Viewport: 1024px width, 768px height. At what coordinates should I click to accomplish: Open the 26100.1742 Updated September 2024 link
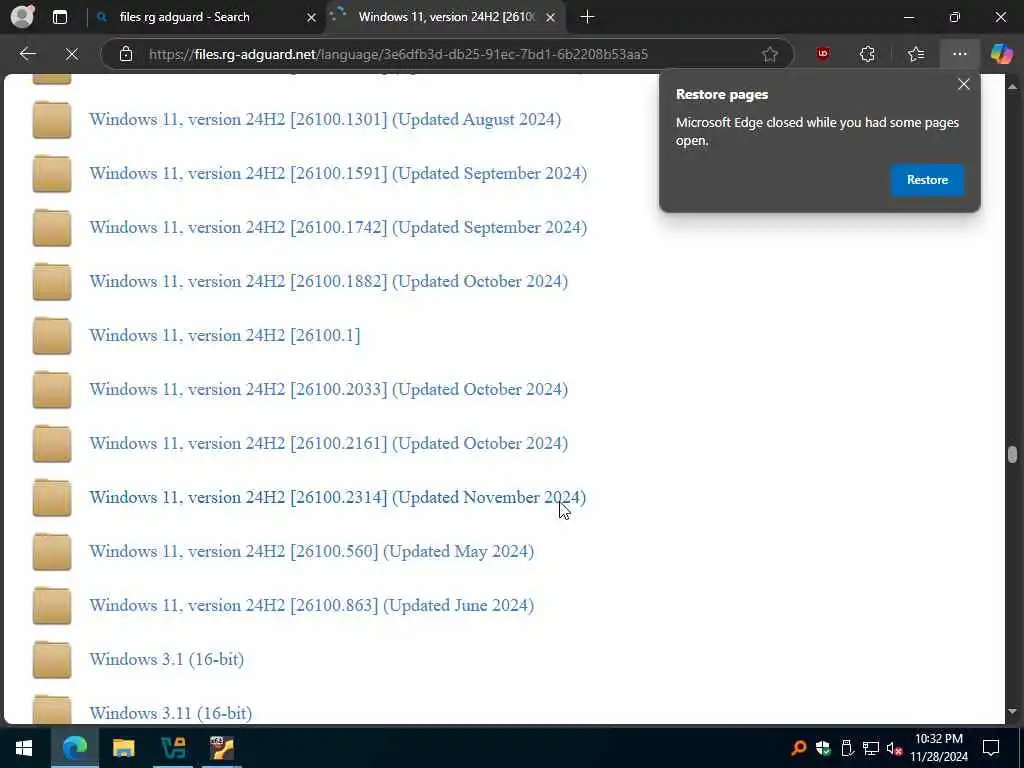coord(338,227)
